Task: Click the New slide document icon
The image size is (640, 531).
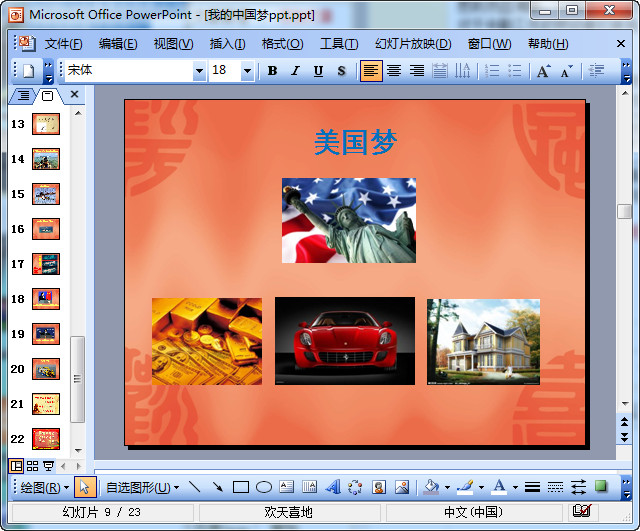Action: point(28,71)
